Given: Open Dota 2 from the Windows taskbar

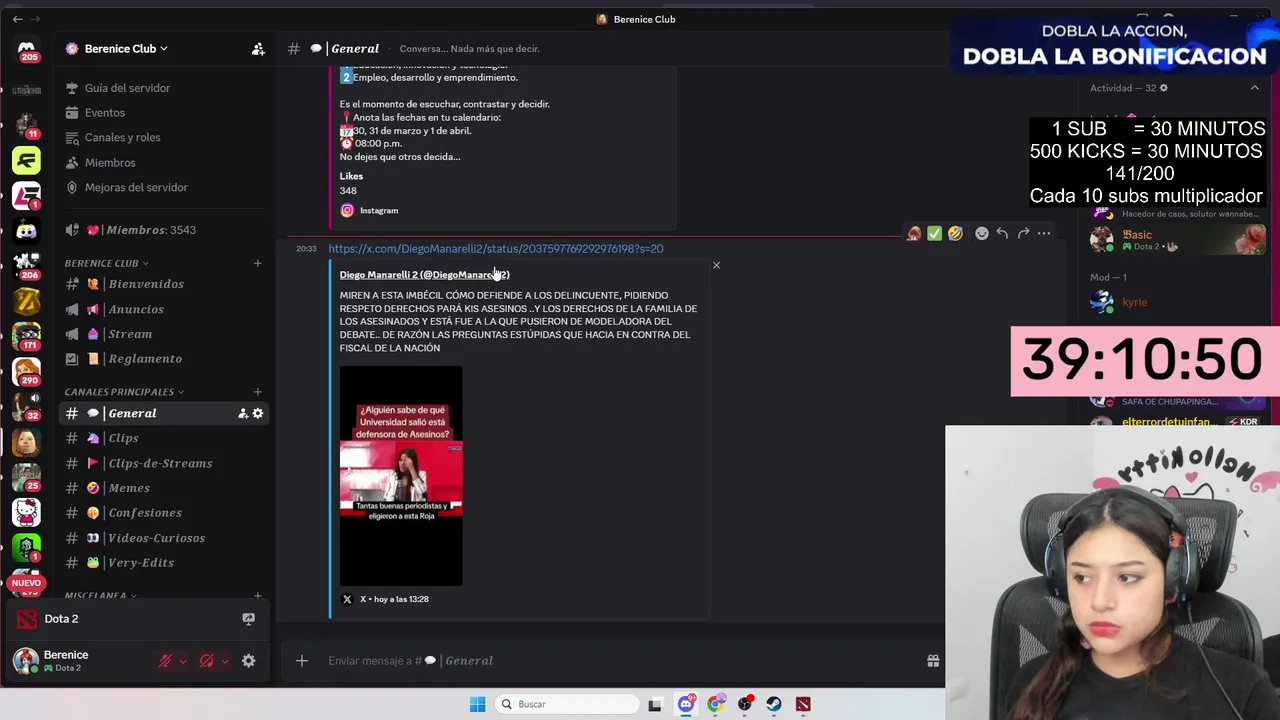Looking at the screenshot, I should pyautogui.click(x=803, y=704).
